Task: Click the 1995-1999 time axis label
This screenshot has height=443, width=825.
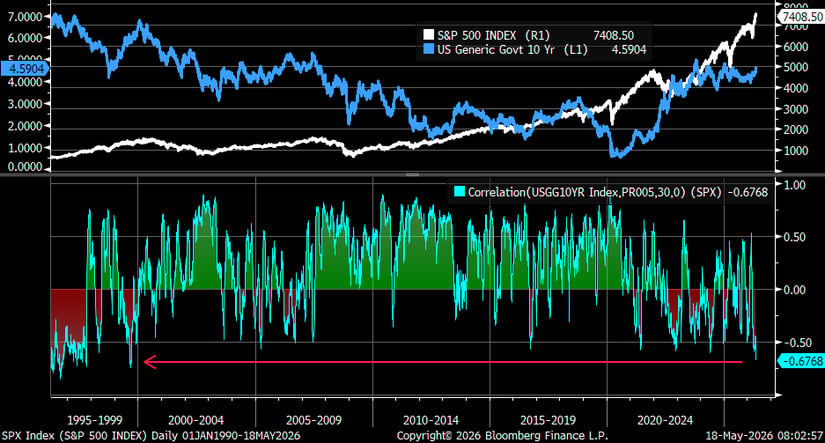Action: [x=95, y=420]
